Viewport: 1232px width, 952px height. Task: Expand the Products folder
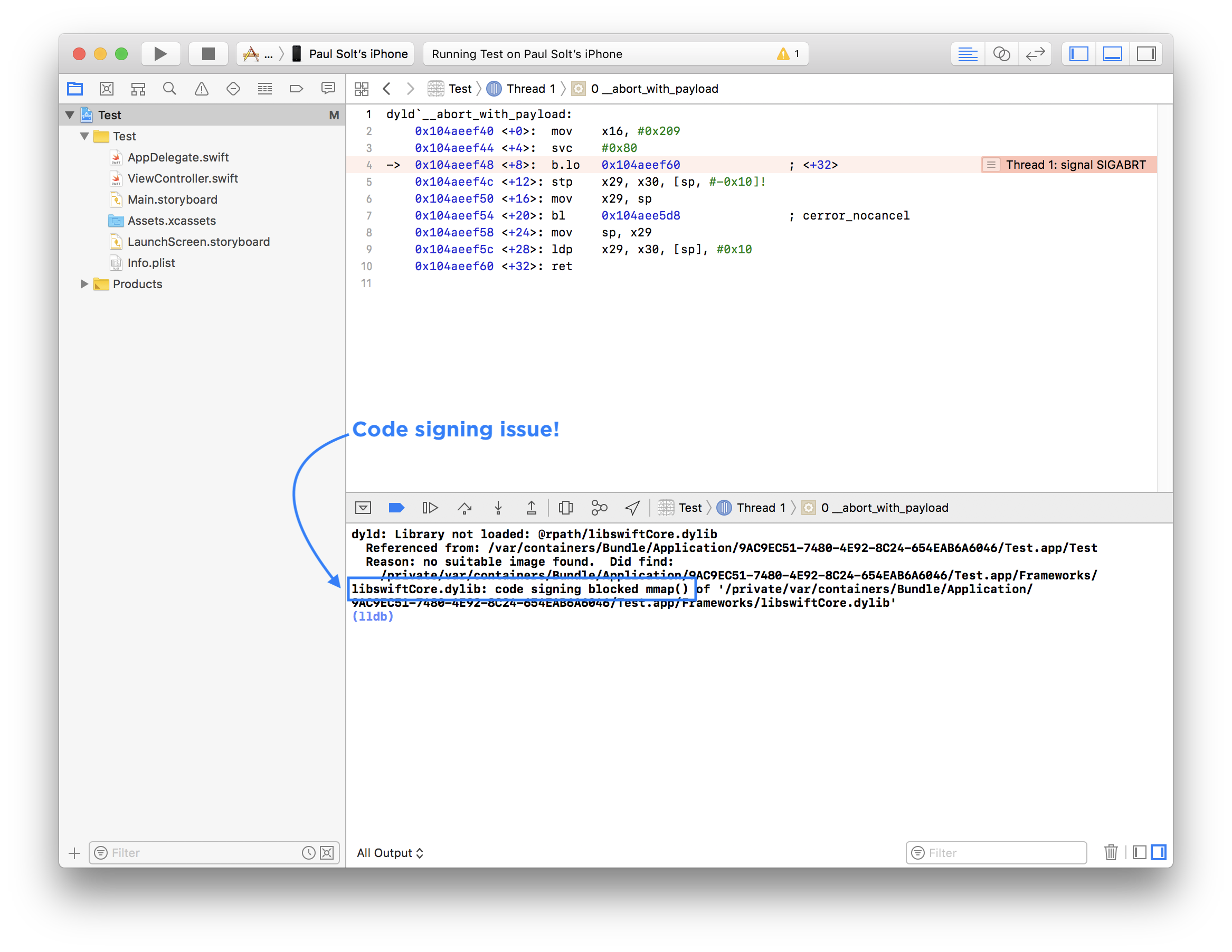coord(84,284)
